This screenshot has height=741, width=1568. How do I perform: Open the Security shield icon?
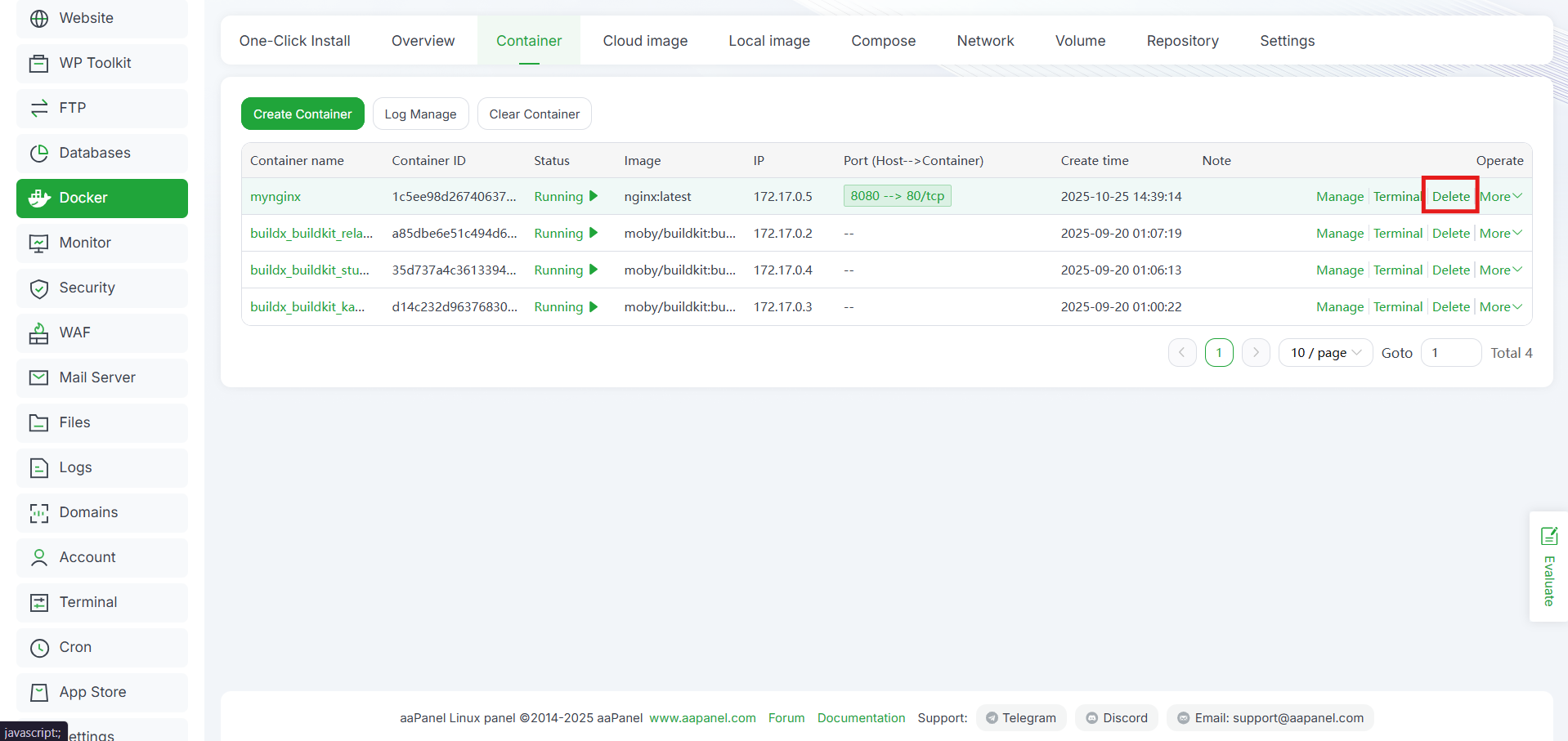(x=39, y=288)
